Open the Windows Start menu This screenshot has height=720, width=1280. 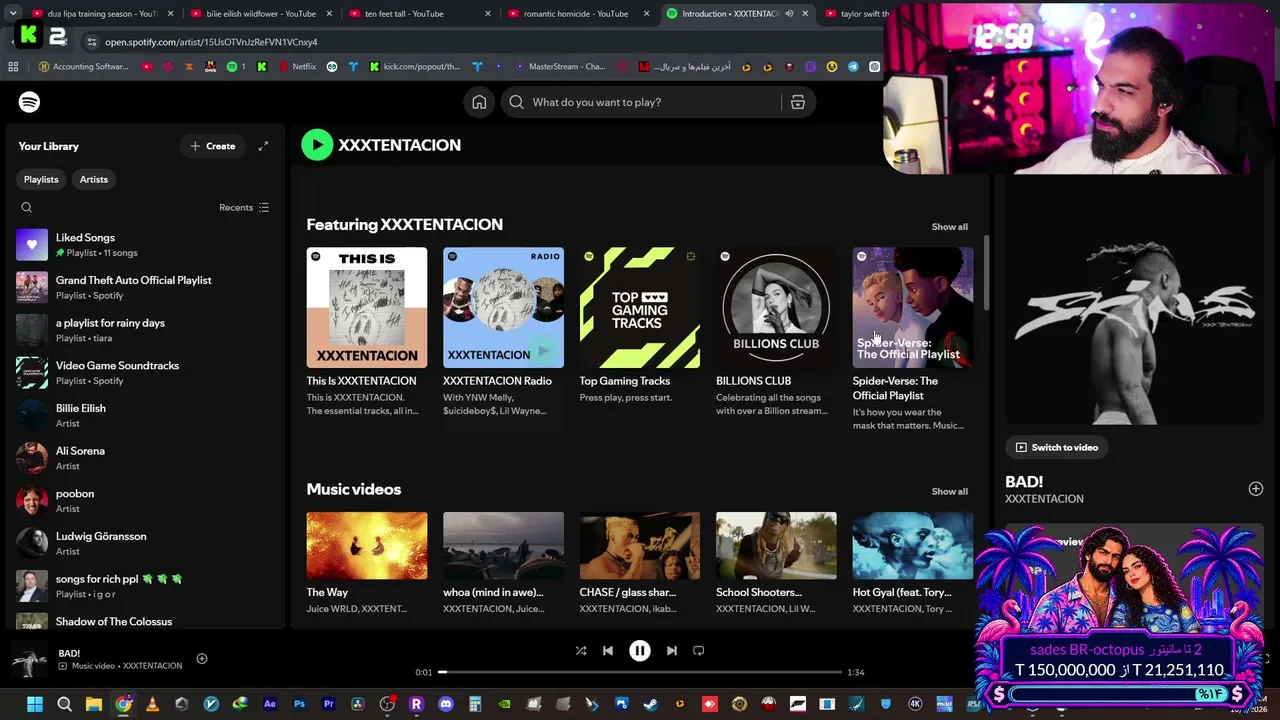[35, 704]
